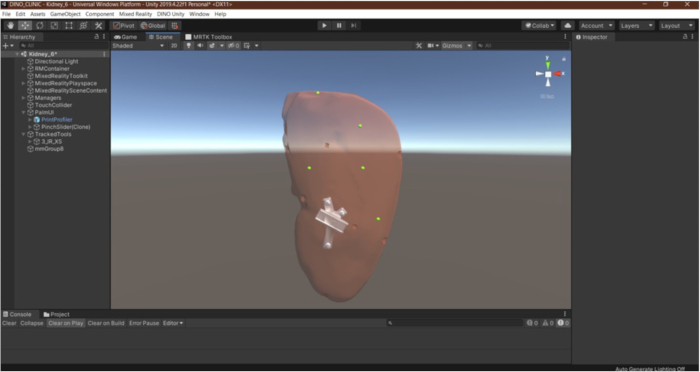700x372 pixels.
Task: Open the Shaded draw mode dropdown
Action: [x=138, y=46]
